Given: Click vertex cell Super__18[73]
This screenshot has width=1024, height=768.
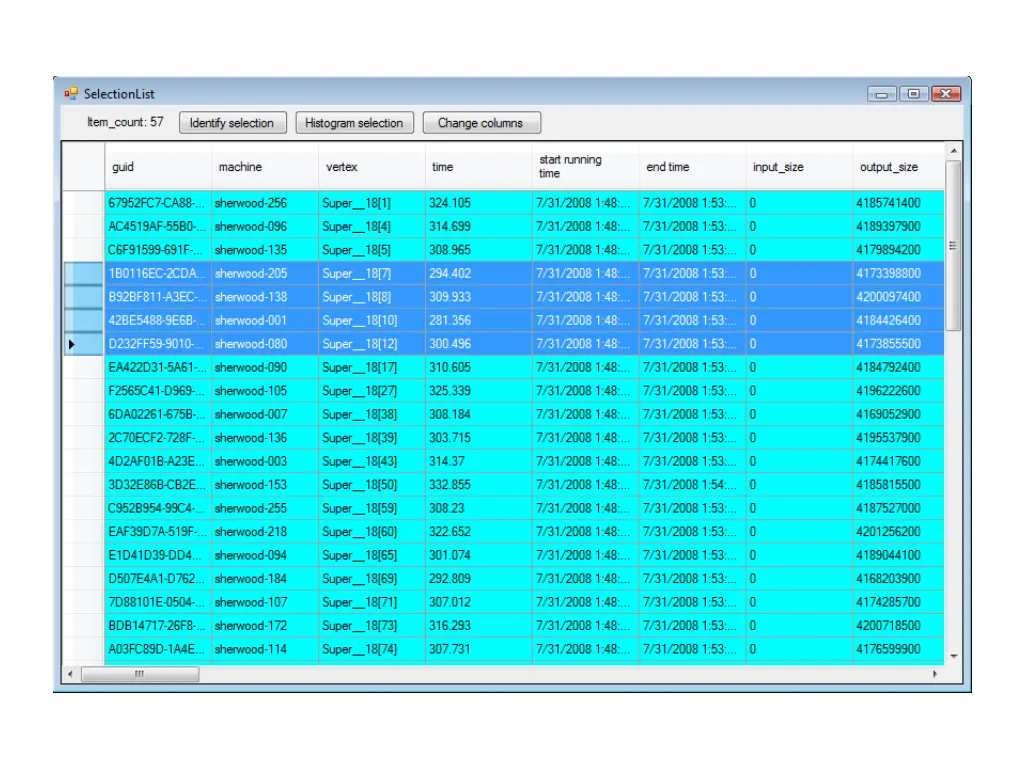Looking at the screenshot, I should (372, 626).
